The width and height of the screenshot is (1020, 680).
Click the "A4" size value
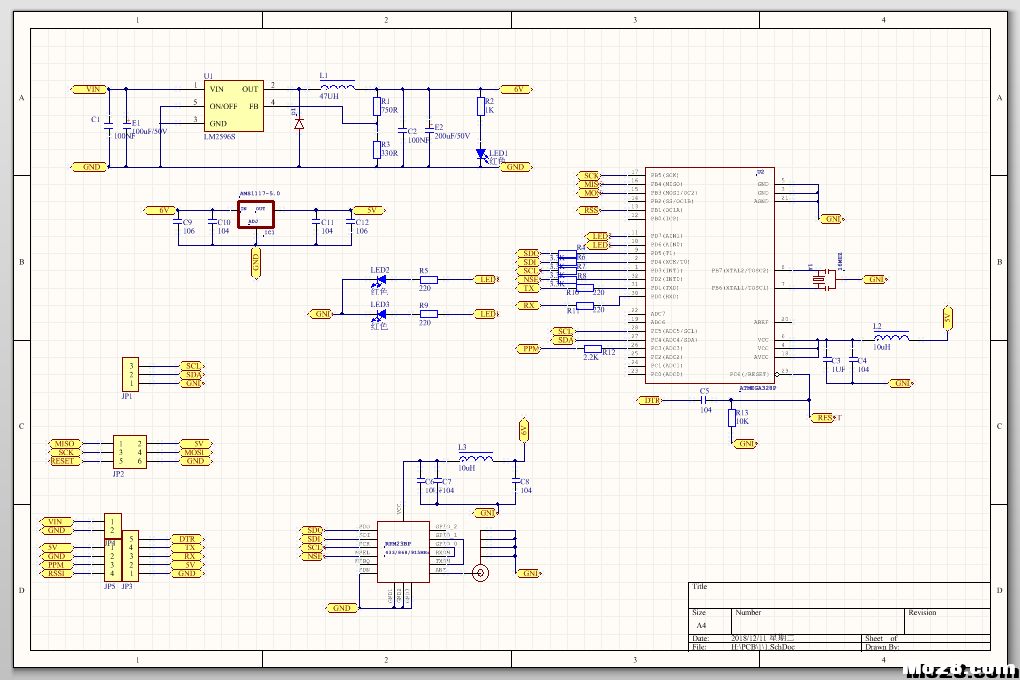[x=701, y=625]
